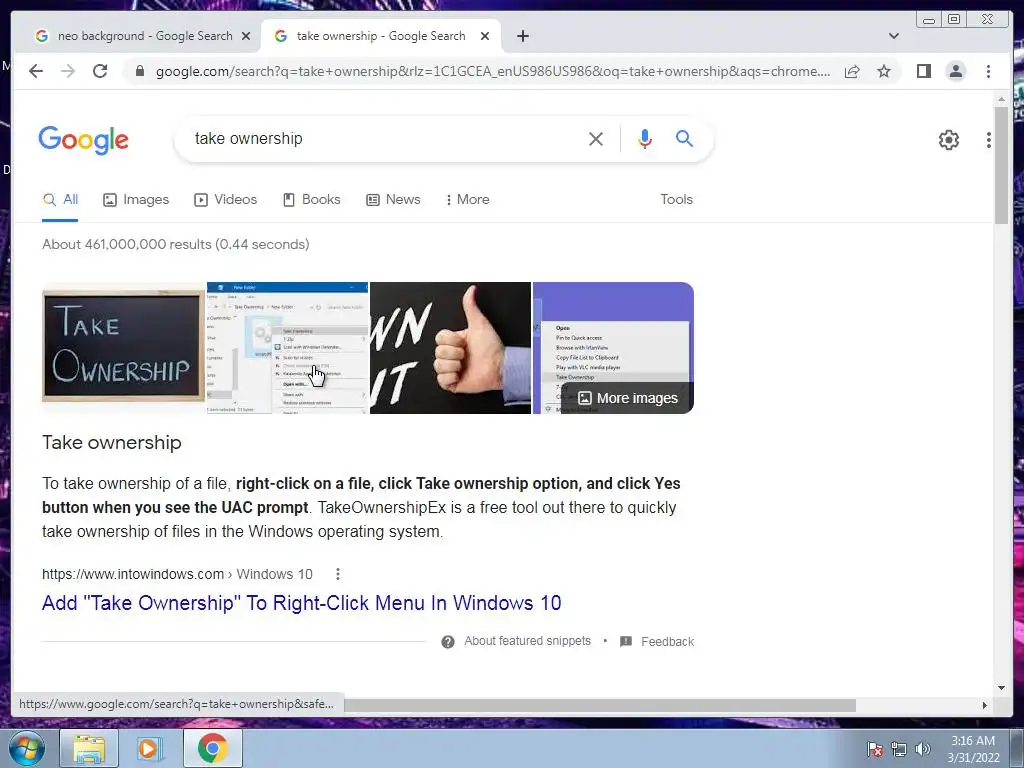Click the Google logo
The height and width of the screenshot is (768, 1024).
pos(84,140)
